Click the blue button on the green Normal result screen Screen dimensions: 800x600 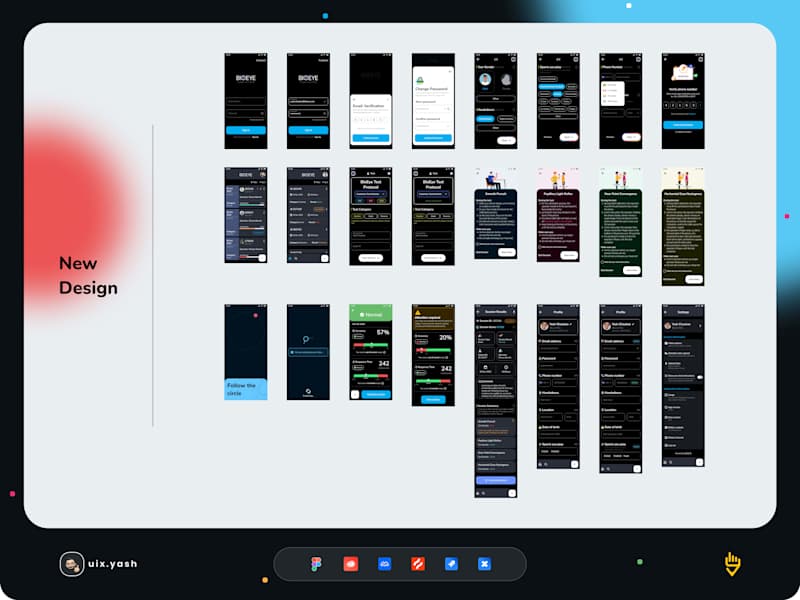[376, 394]
